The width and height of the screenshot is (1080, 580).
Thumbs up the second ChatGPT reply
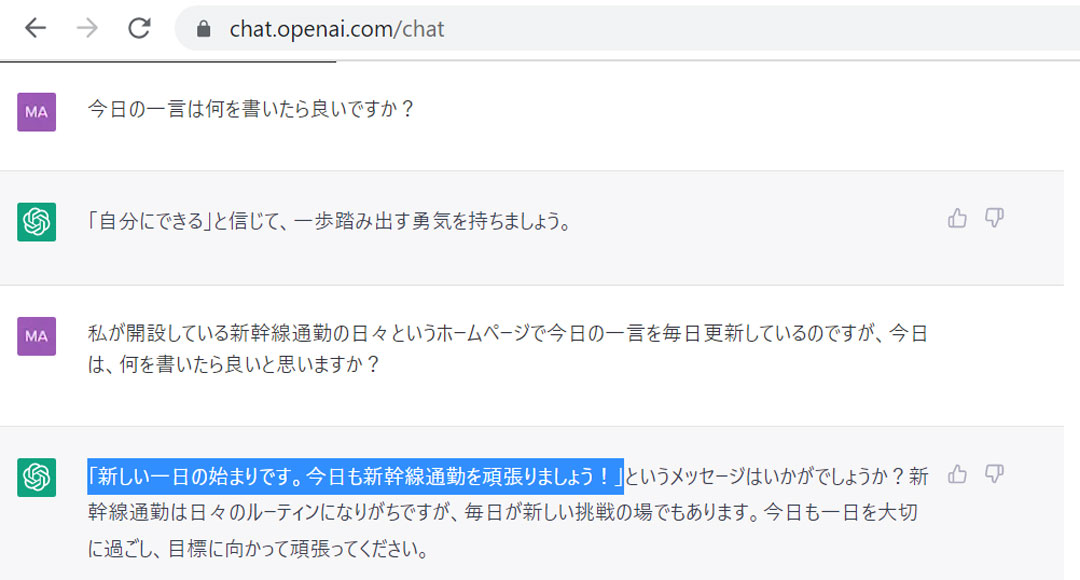click(x=957, y=475)
